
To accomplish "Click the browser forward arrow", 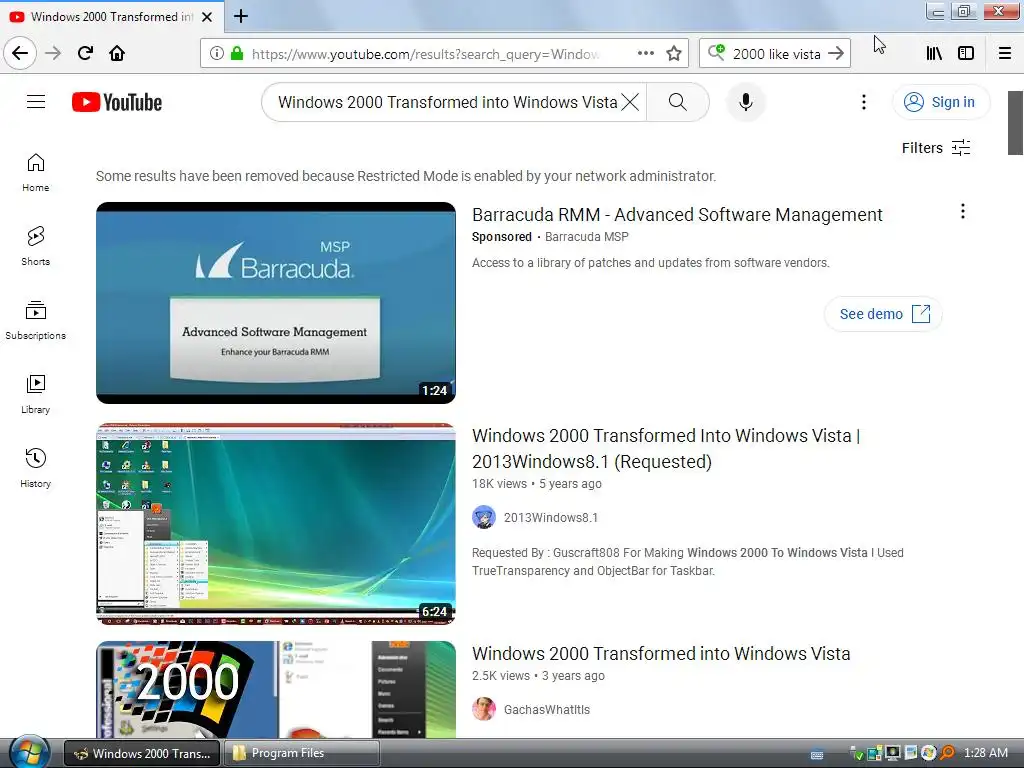I will [x=53, y=53].
